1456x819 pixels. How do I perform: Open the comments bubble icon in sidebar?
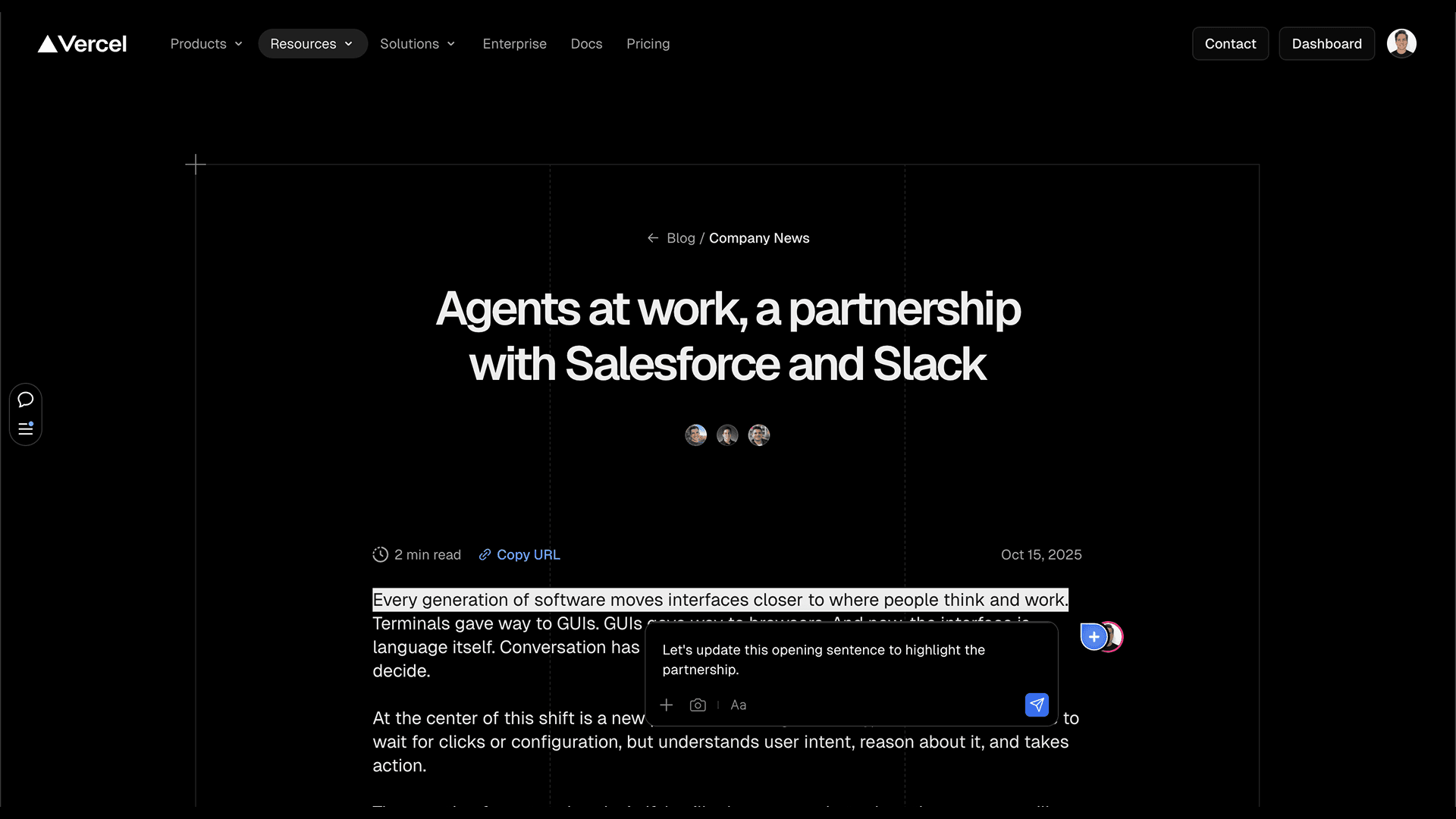tap(25, 400)
